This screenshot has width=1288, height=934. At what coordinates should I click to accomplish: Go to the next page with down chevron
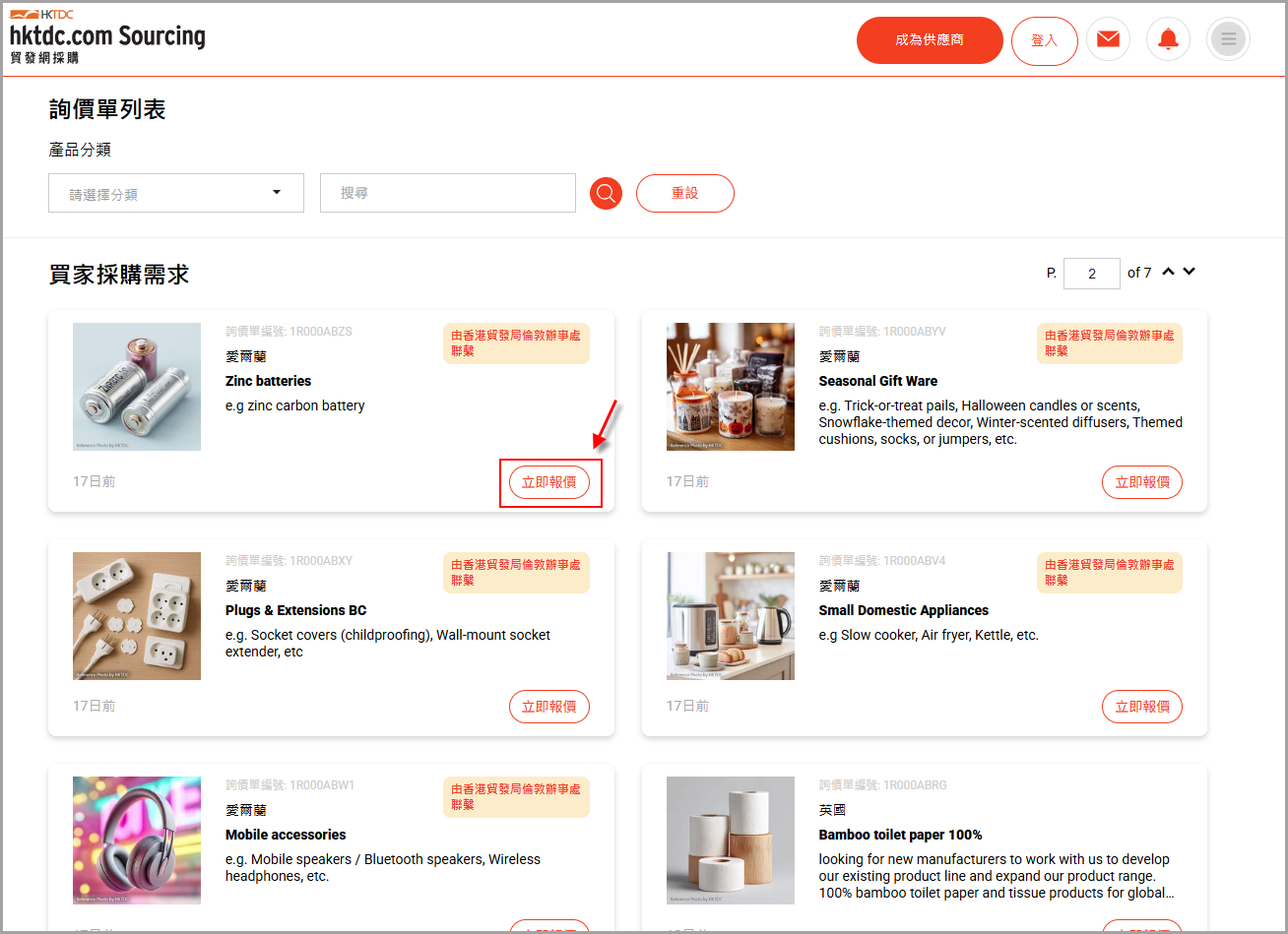pos(1190,272)
